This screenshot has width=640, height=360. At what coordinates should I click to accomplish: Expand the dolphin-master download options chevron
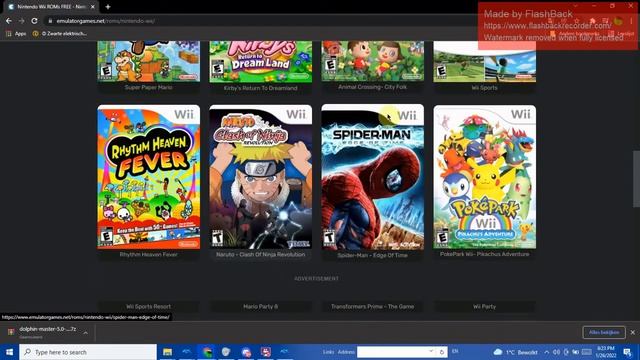(x=85, y=333)
